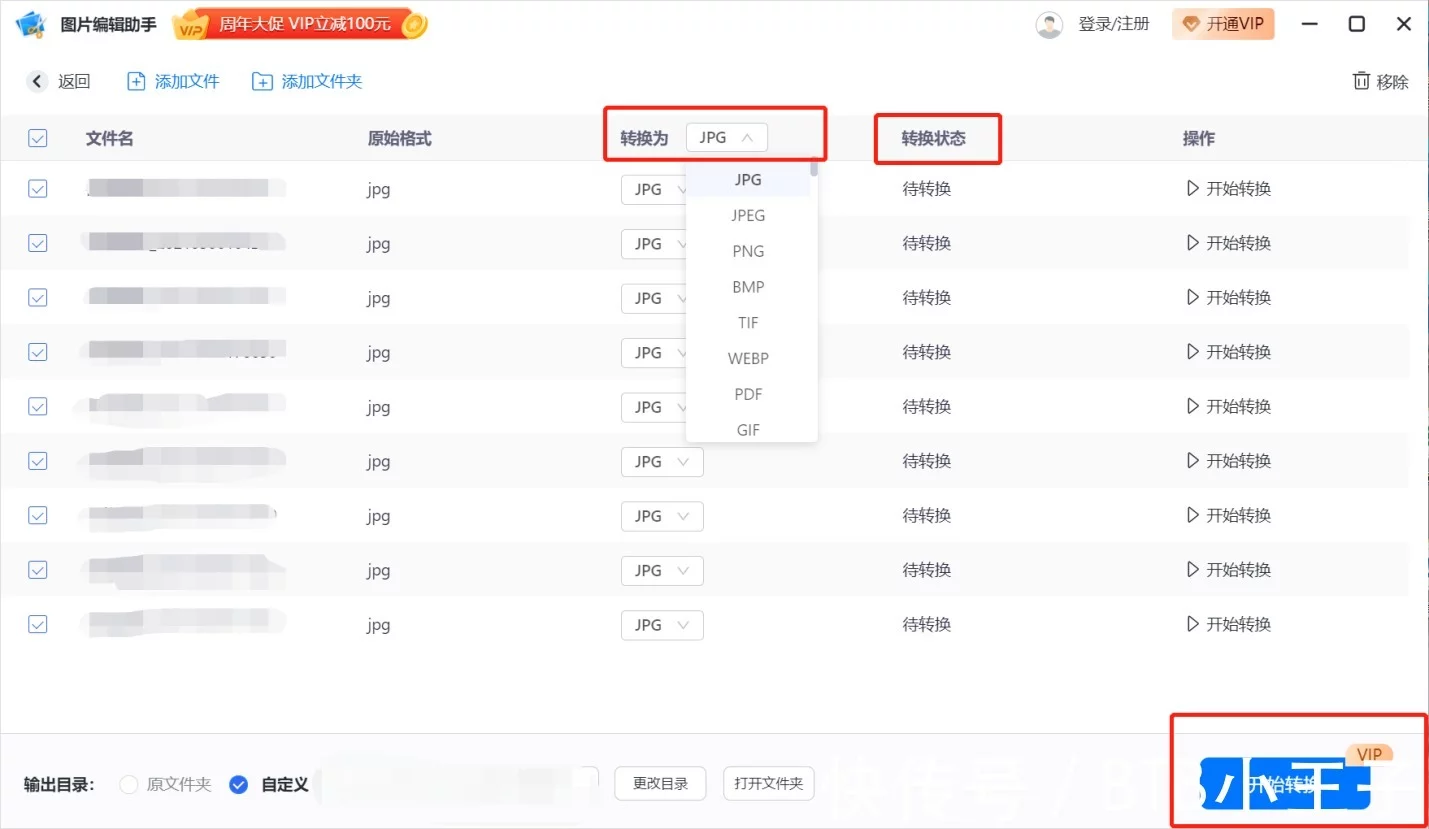Minimize the 图片编辑助手 window
1429x829 pixels.
point(1308,25)
